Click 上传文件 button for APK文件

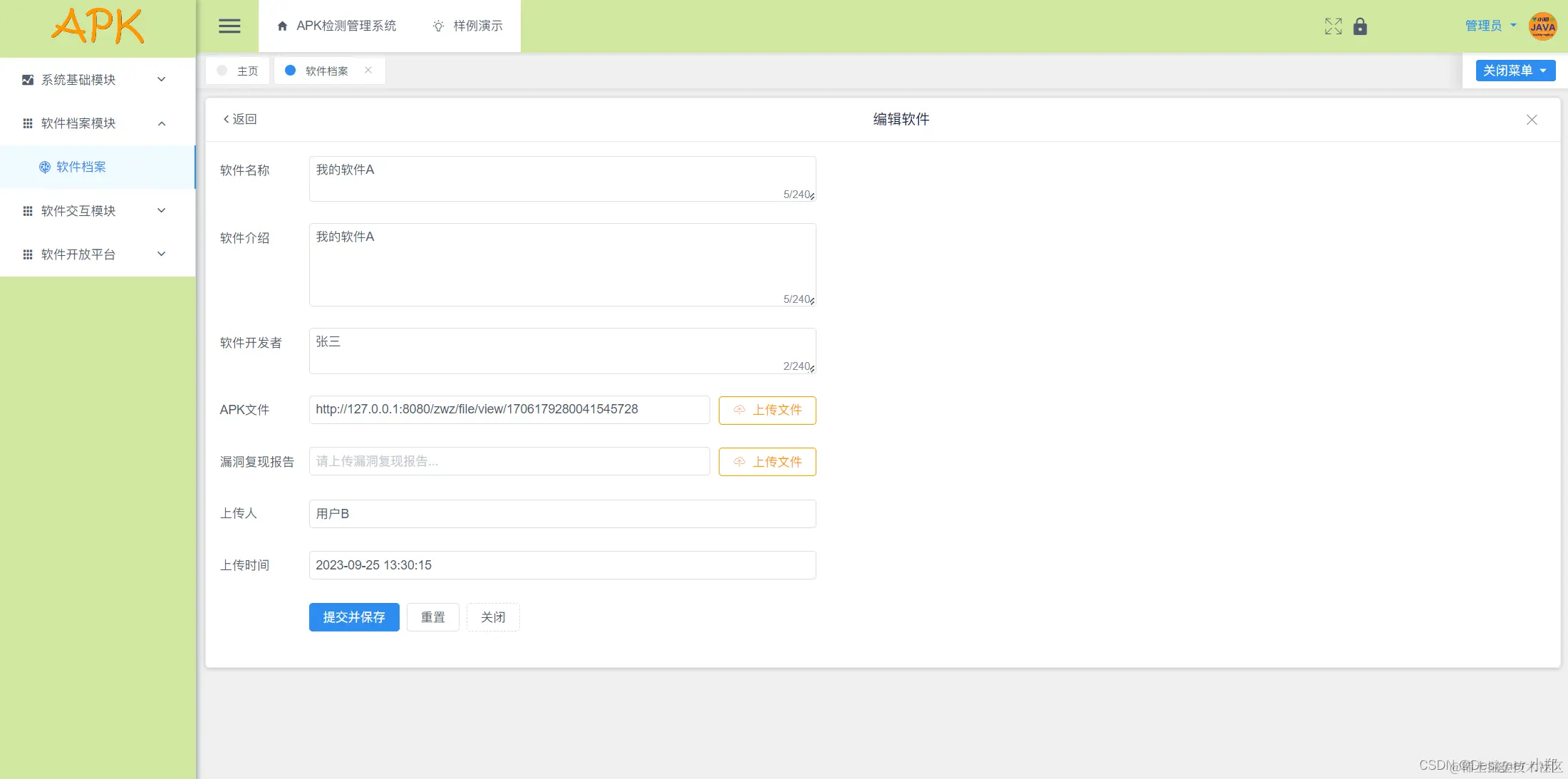click(x=767, y=410)
